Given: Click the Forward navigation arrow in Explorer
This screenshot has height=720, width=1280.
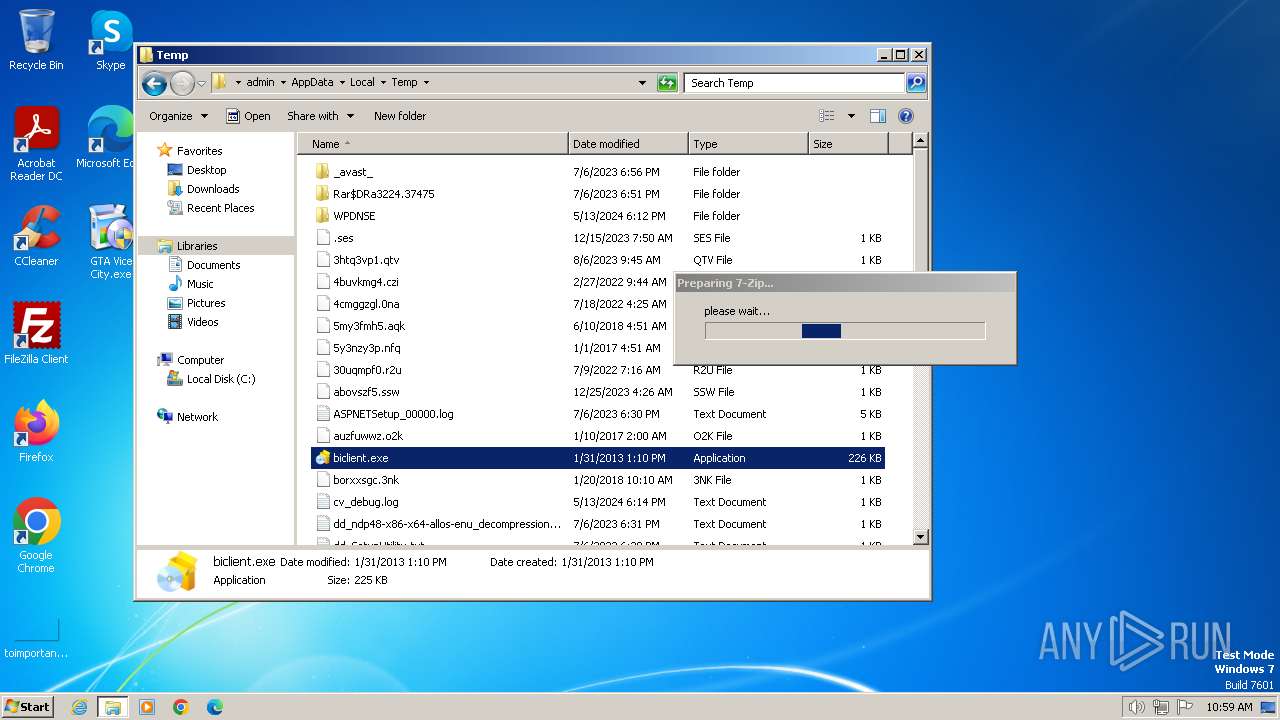Looking at the screenshot, I should pyautogui.click(x=182, y=83).
